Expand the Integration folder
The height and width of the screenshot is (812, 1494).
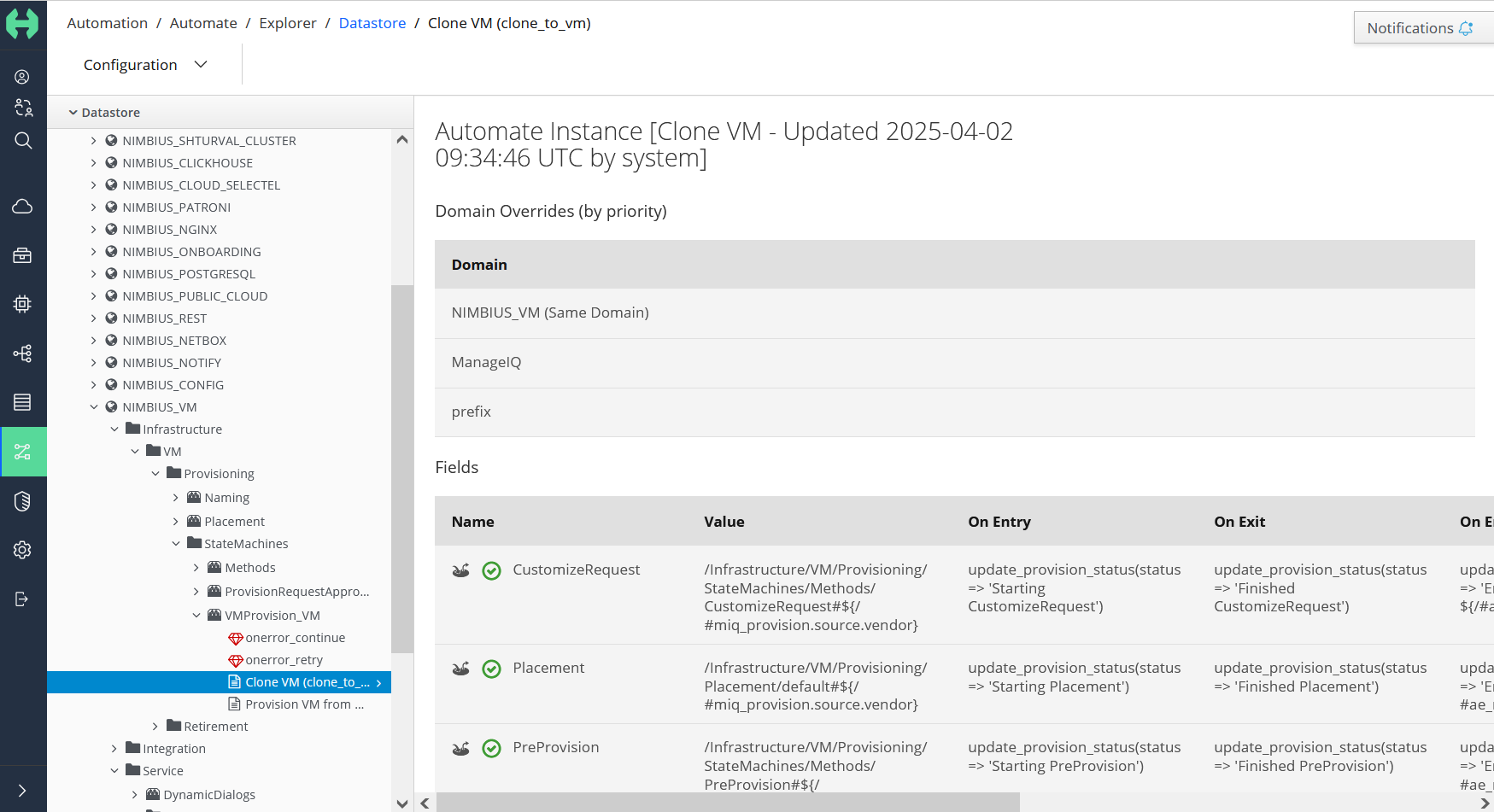pyautogui.click(x=114, y=748)
